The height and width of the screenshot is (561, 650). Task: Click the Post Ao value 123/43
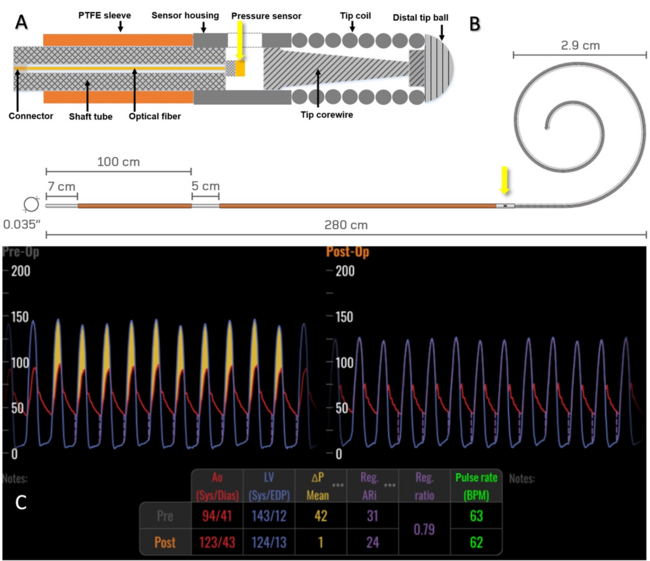click(x=215, y=543)
